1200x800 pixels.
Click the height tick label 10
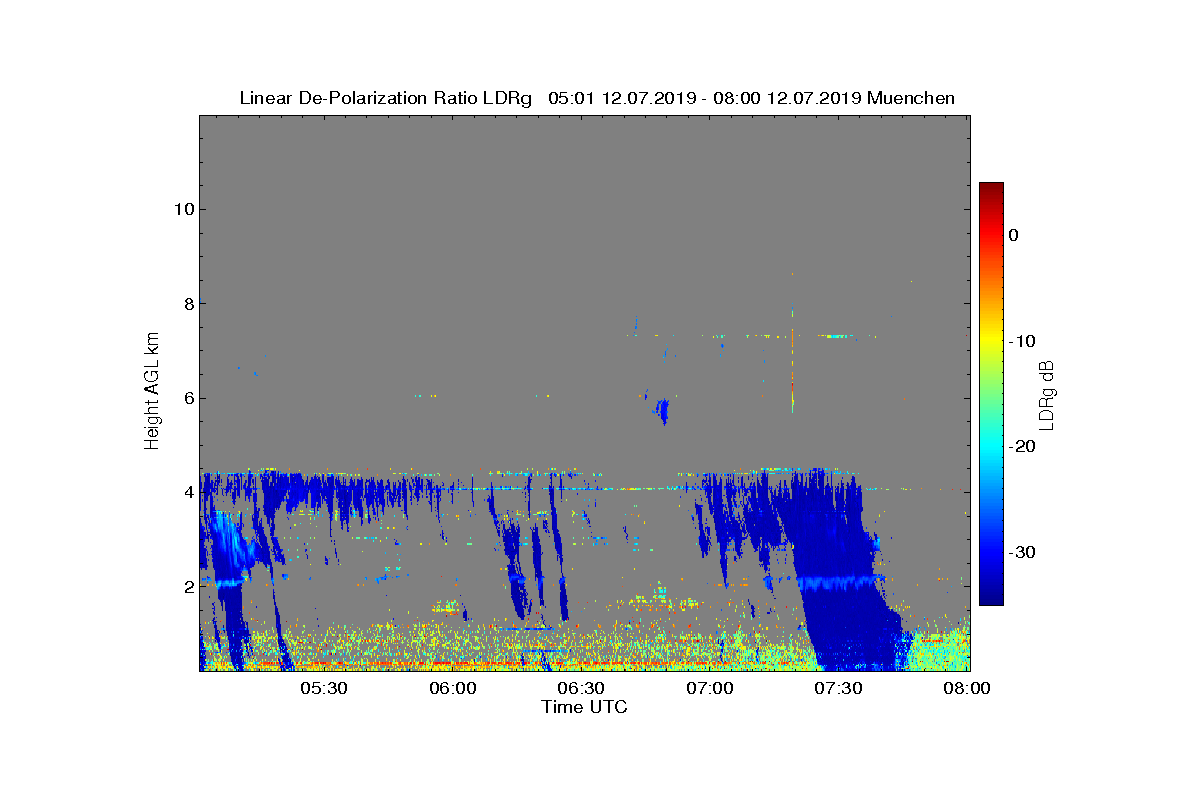(183, 209)
